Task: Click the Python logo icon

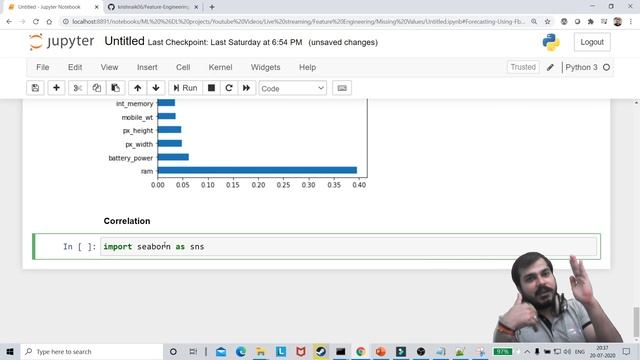Action: pyautogui.click(x=551, y=42)
